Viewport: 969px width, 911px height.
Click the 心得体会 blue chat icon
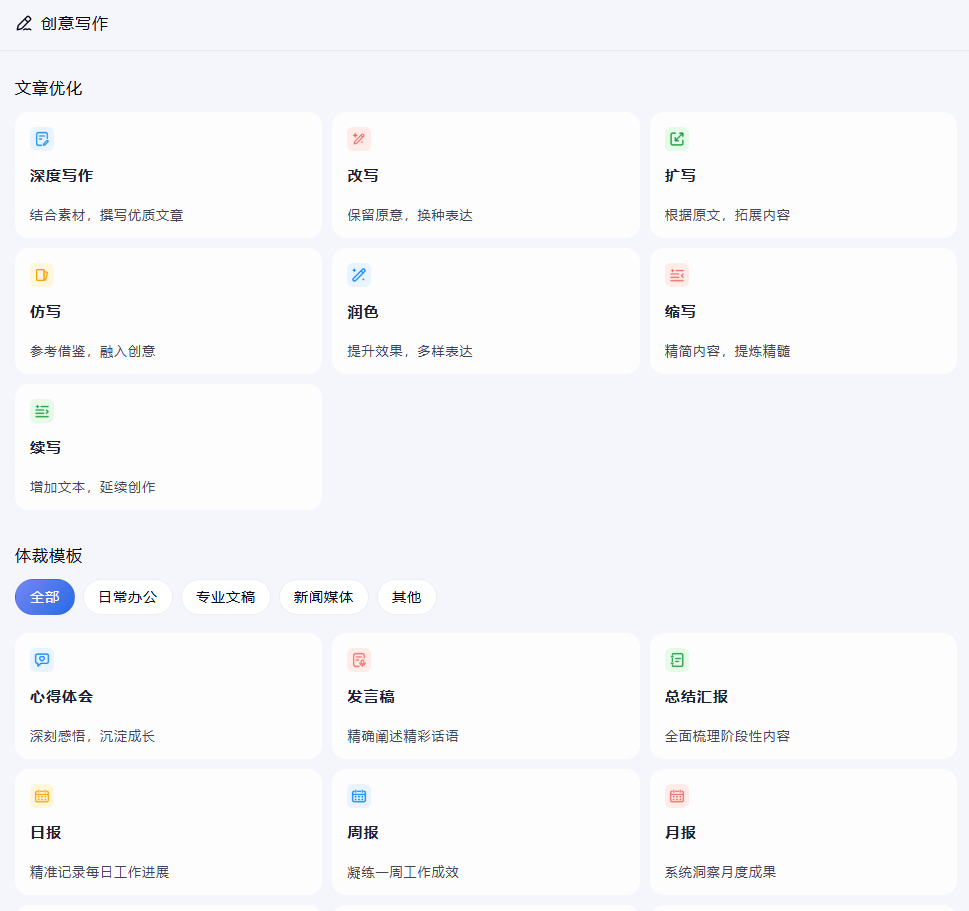click(x=42, y=660)
